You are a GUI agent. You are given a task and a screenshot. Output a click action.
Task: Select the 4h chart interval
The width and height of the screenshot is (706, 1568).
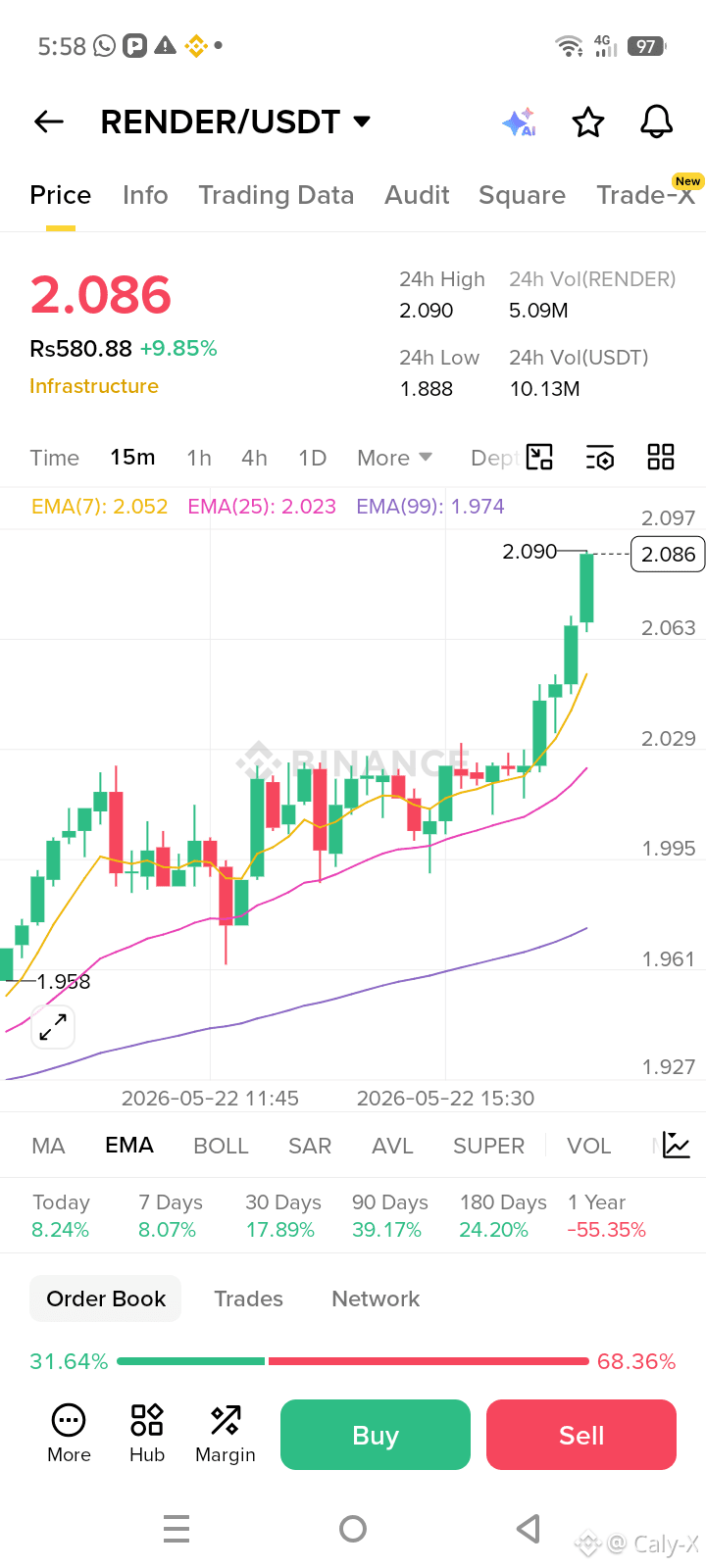pyautogui.click(x=254, y=458)
